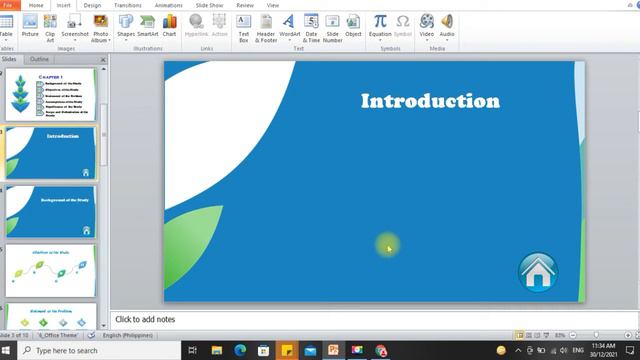640x360 pixels.
Task: Select the green leaf path slide thumbnail
Action: pyautogui.click(x=51, y=271)
